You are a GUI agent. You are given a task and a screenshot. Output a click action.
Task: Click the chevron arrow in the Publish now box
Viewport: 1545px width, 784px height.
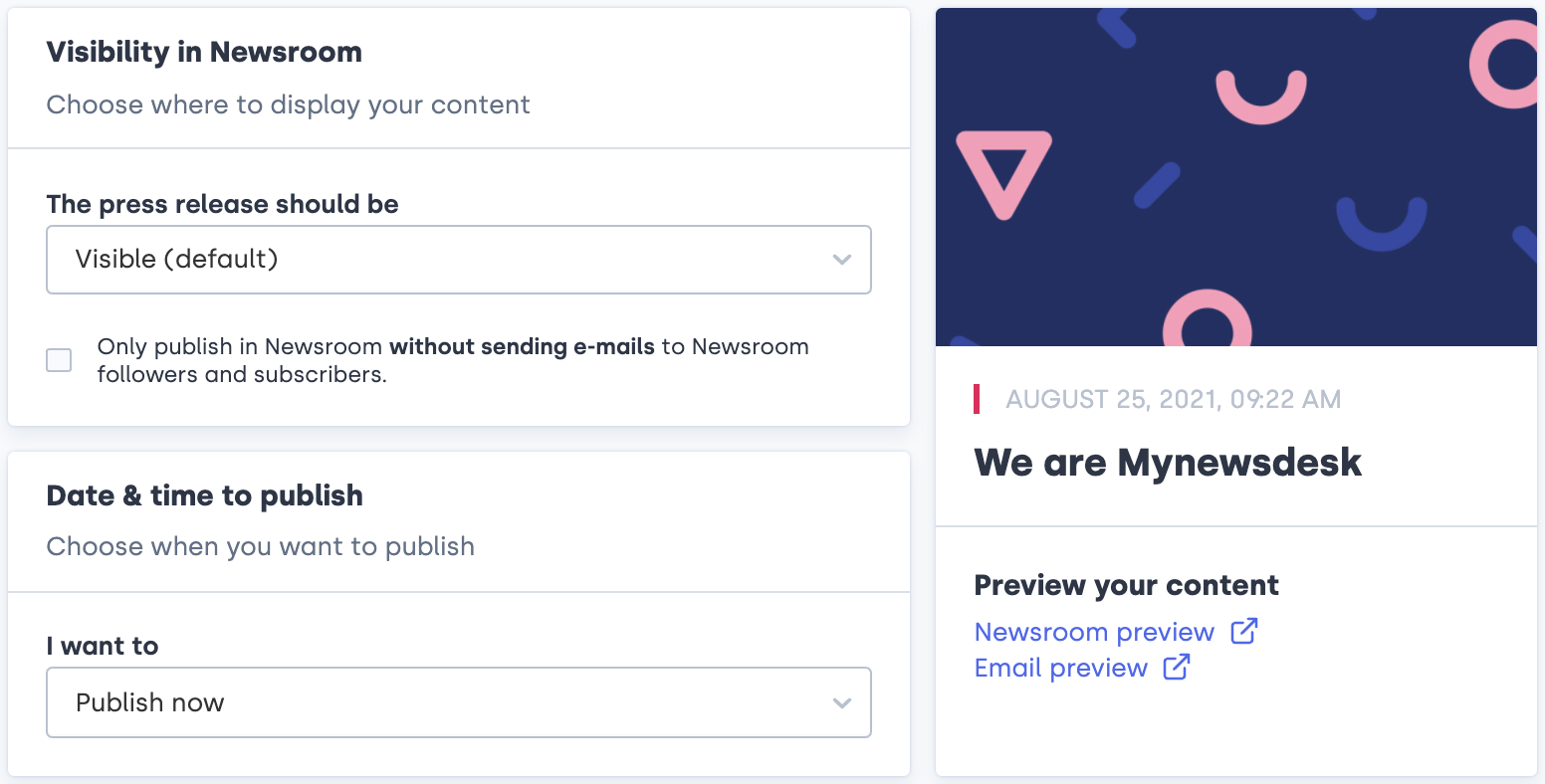click(842, 703)
